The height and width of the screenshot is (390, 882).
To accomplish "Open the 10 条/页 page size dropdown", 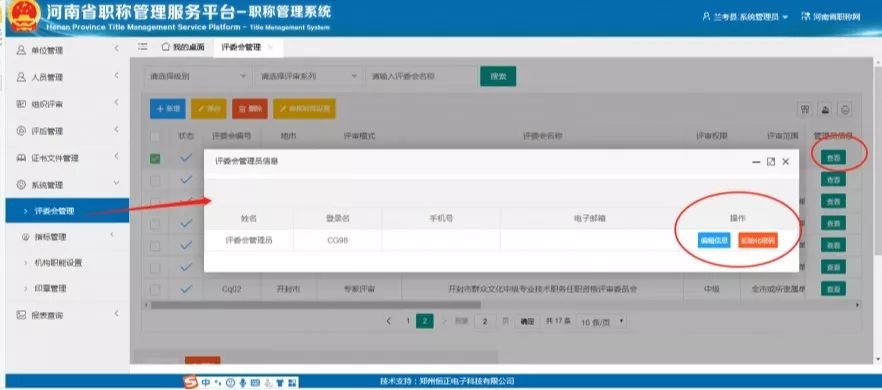I will tap(601, 322).
